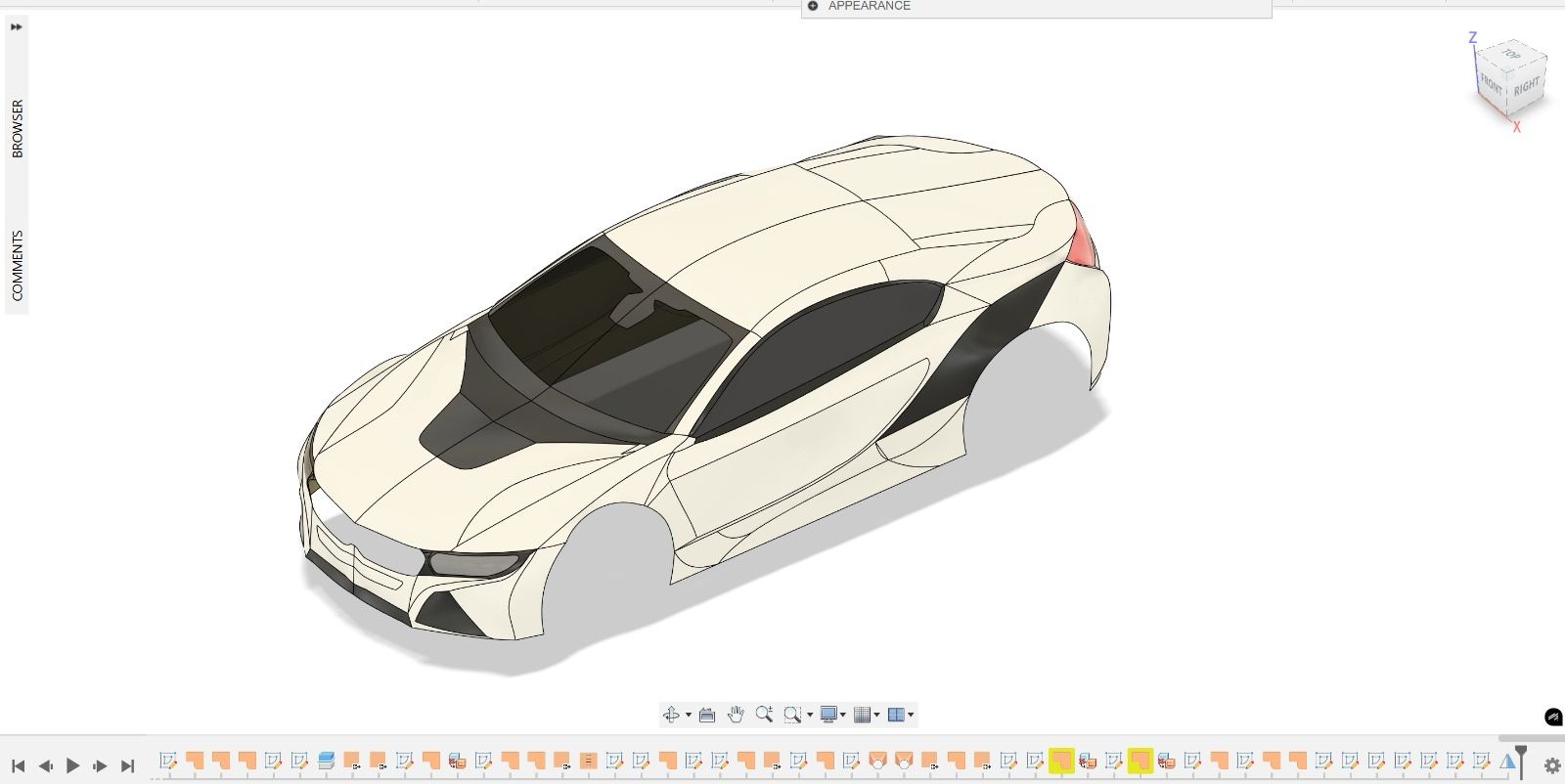Open Display Settings monitor icon
Viewport: 1565px width, 784px height.
[828, 715]
